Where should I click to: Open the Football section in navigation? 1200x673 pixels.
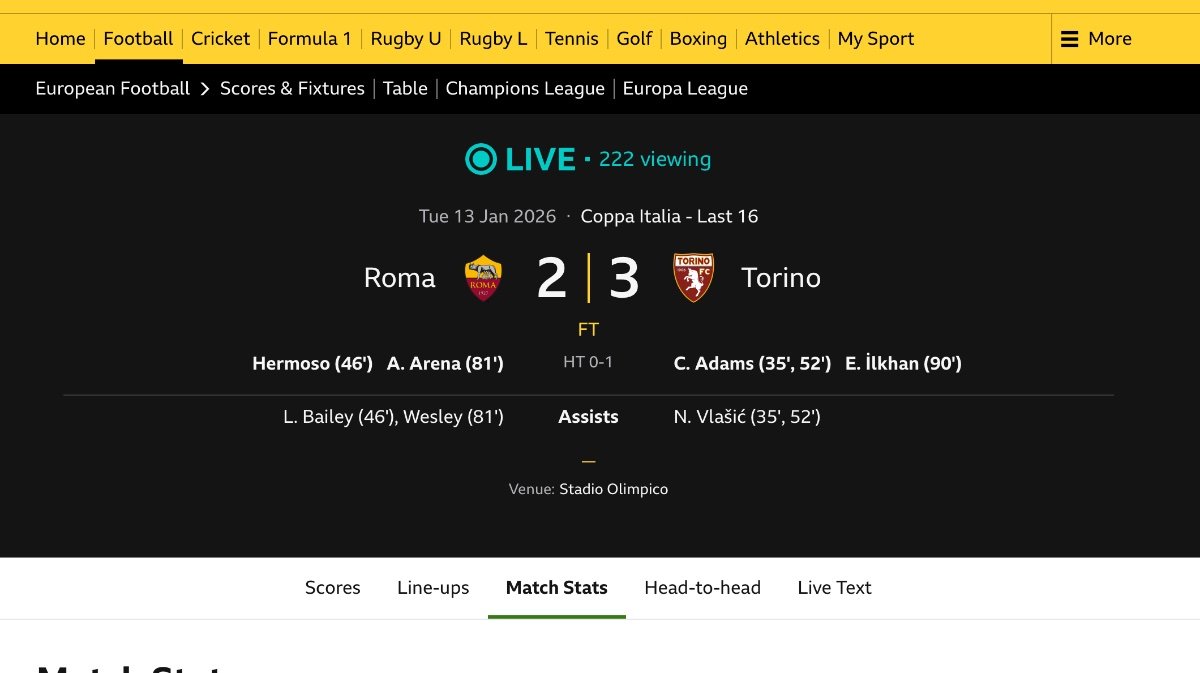point(138,39)
